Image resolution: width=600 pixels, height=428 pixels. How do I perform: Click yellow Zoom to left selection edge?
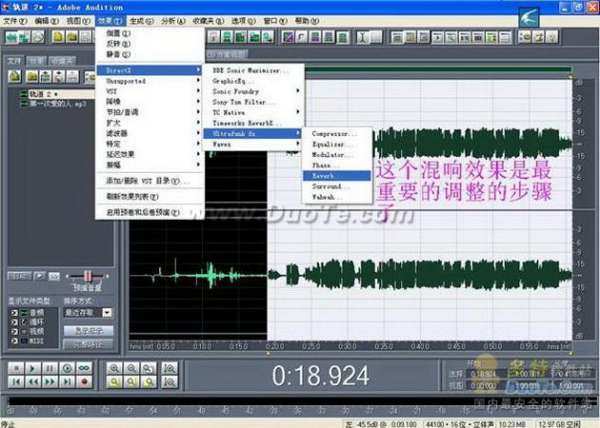pyautogui.click(x=131, y=382)
